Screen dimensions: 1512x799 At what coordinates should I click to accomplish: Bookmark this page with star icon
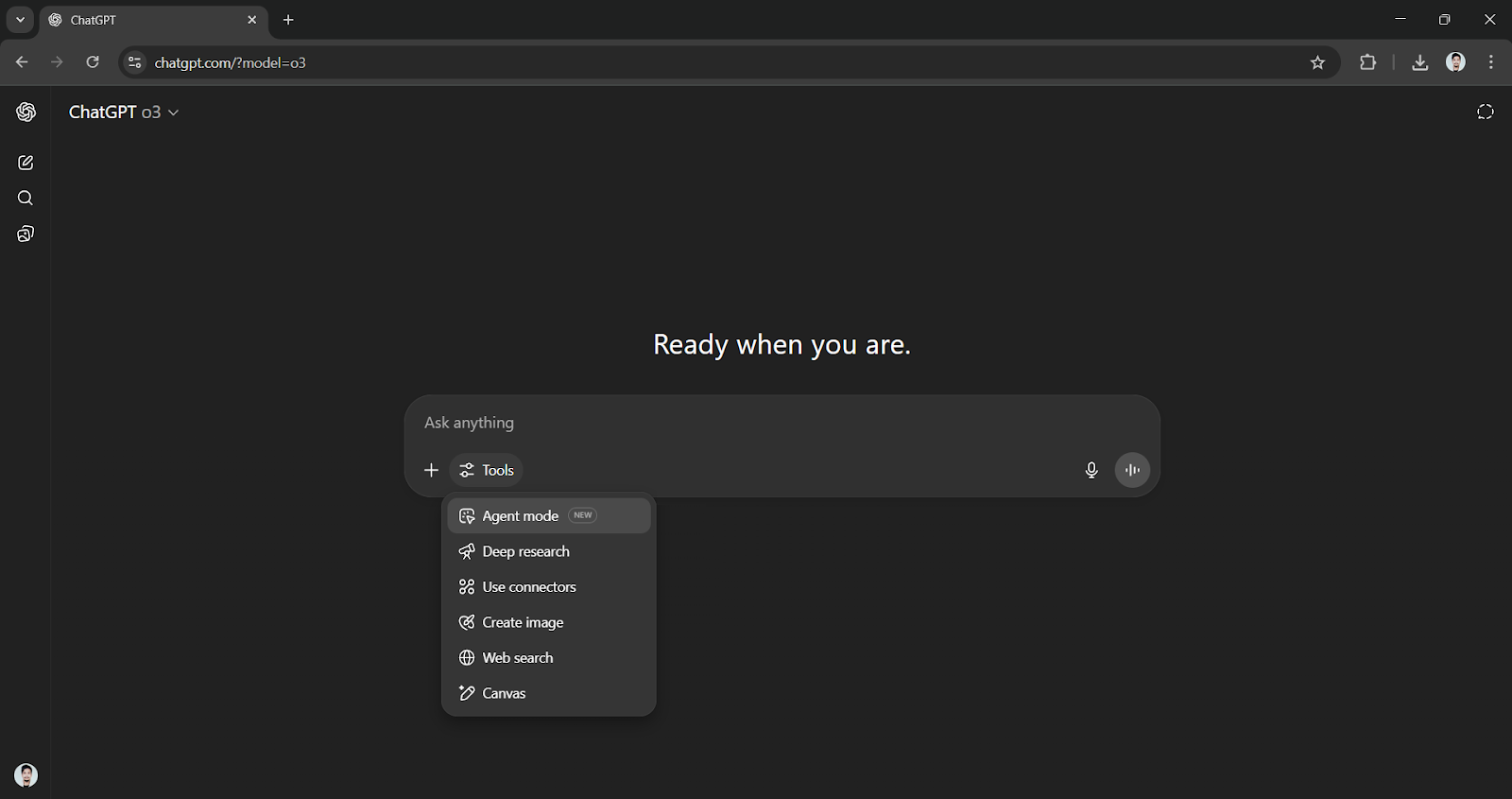tap(1317, 62)
